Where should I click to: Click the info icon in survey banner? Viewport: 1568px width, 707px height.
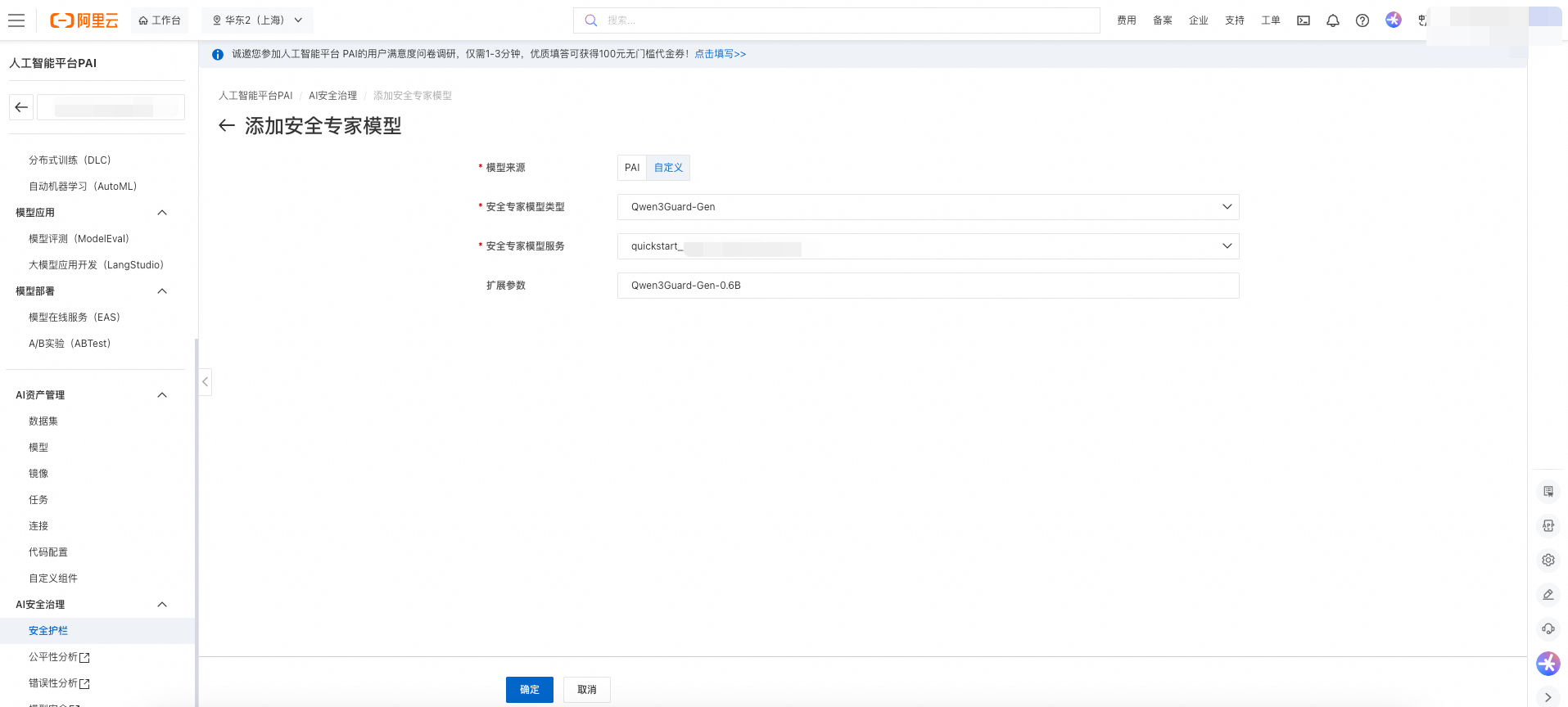(x=218, y=54)
